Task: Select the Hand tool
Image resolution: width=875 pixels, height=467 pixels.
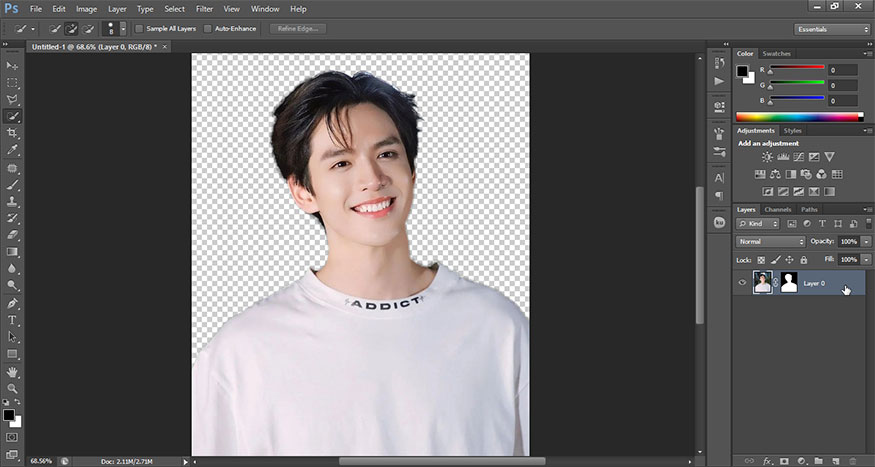Action: (13, 371)
